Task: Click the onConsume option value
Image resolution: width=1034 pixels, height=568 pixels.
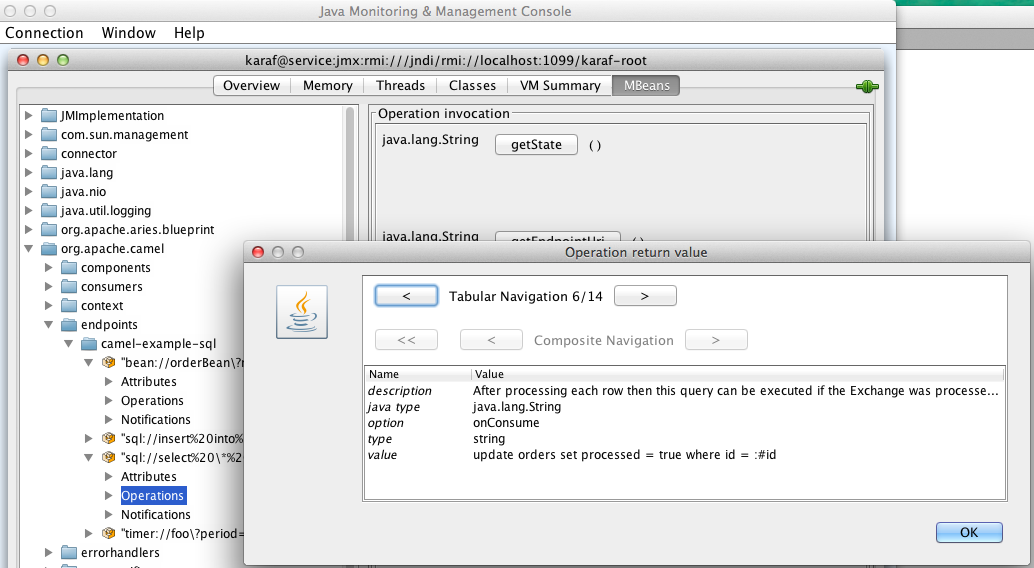Action: (506, 423)
